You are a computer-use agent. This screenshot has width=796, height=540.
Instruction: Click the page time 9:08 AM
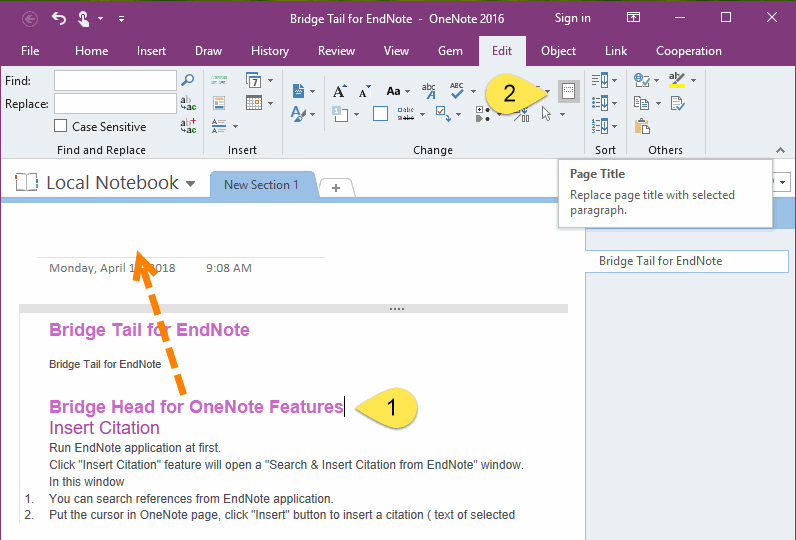[228, 268]
